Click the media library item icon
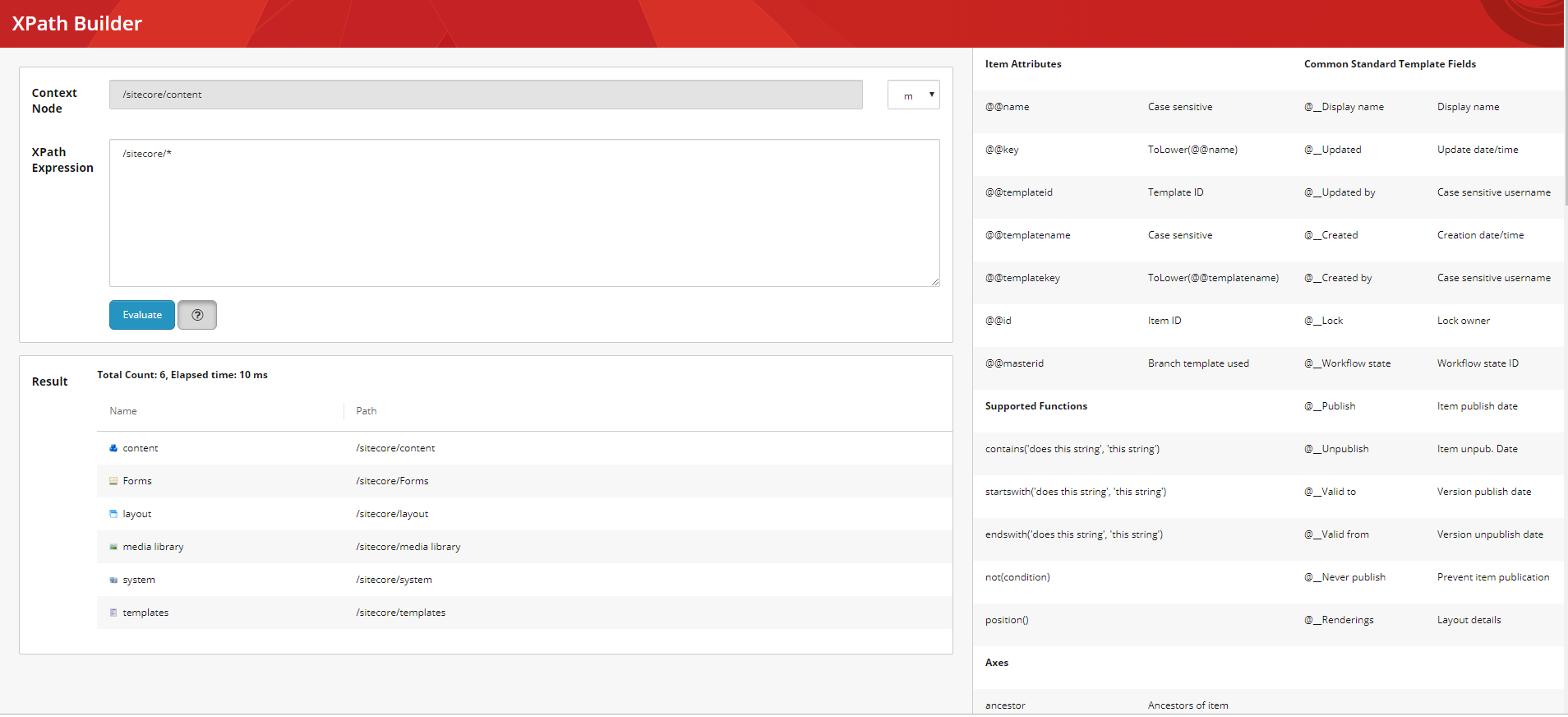Screen dimensions: 1568x717 pyautogui.click(x=113, y=547)
